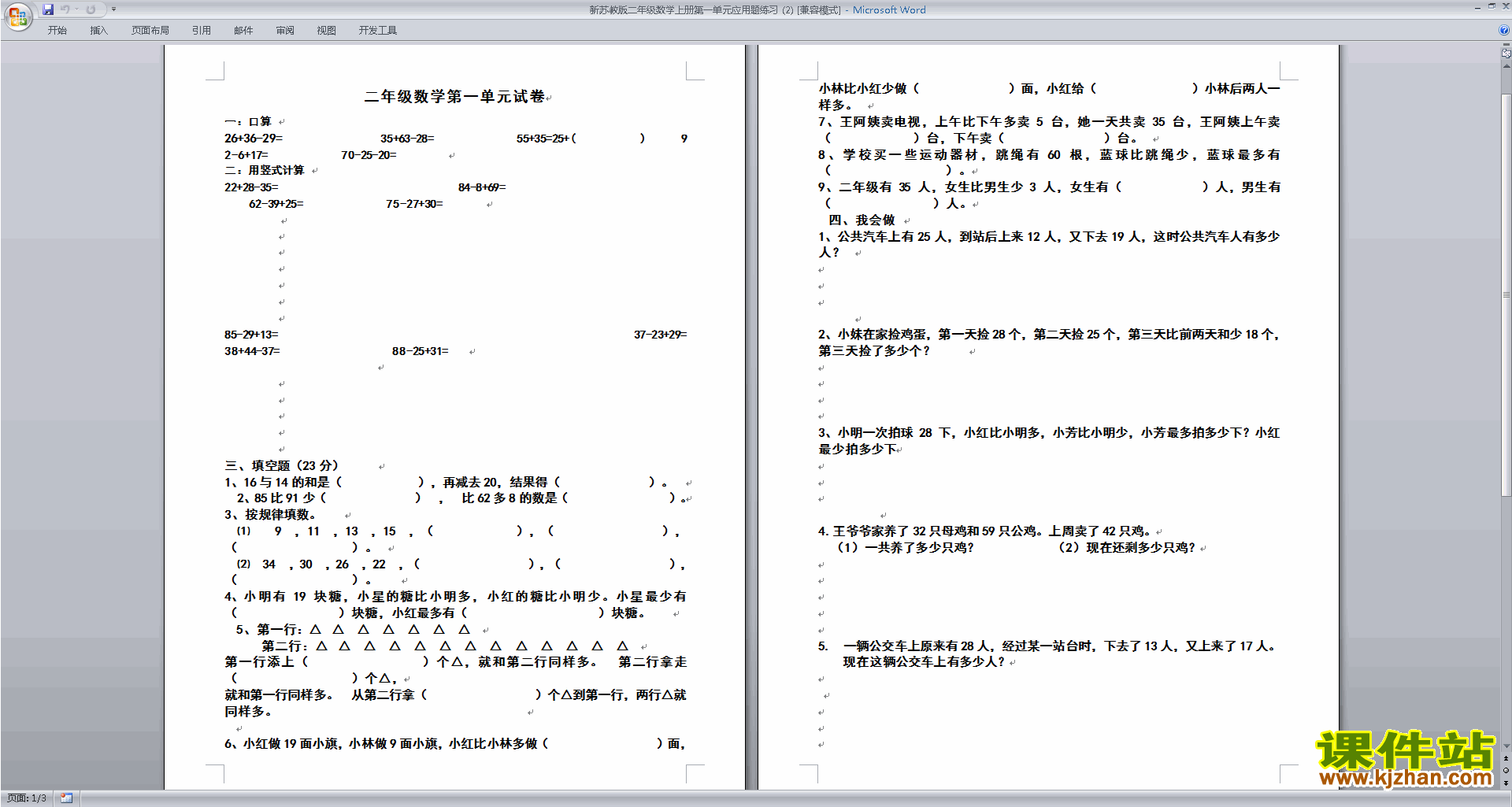Click the line 6、小红做 19 面小旗
Viewport: 1512px width, 807px height.
point(455,744)
